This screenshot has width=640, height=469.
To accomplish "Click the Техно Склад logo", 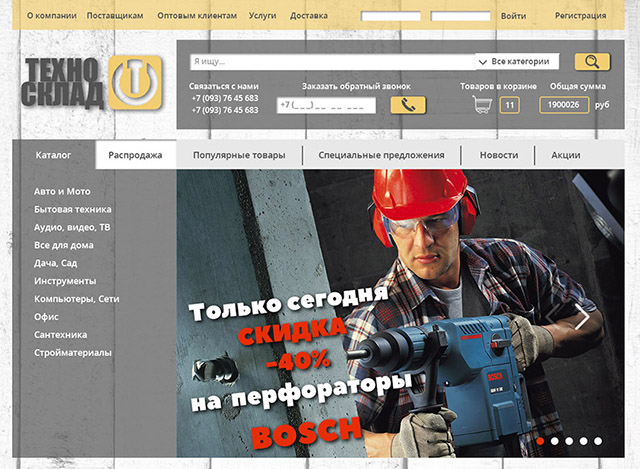I will (x=92, y=83).
